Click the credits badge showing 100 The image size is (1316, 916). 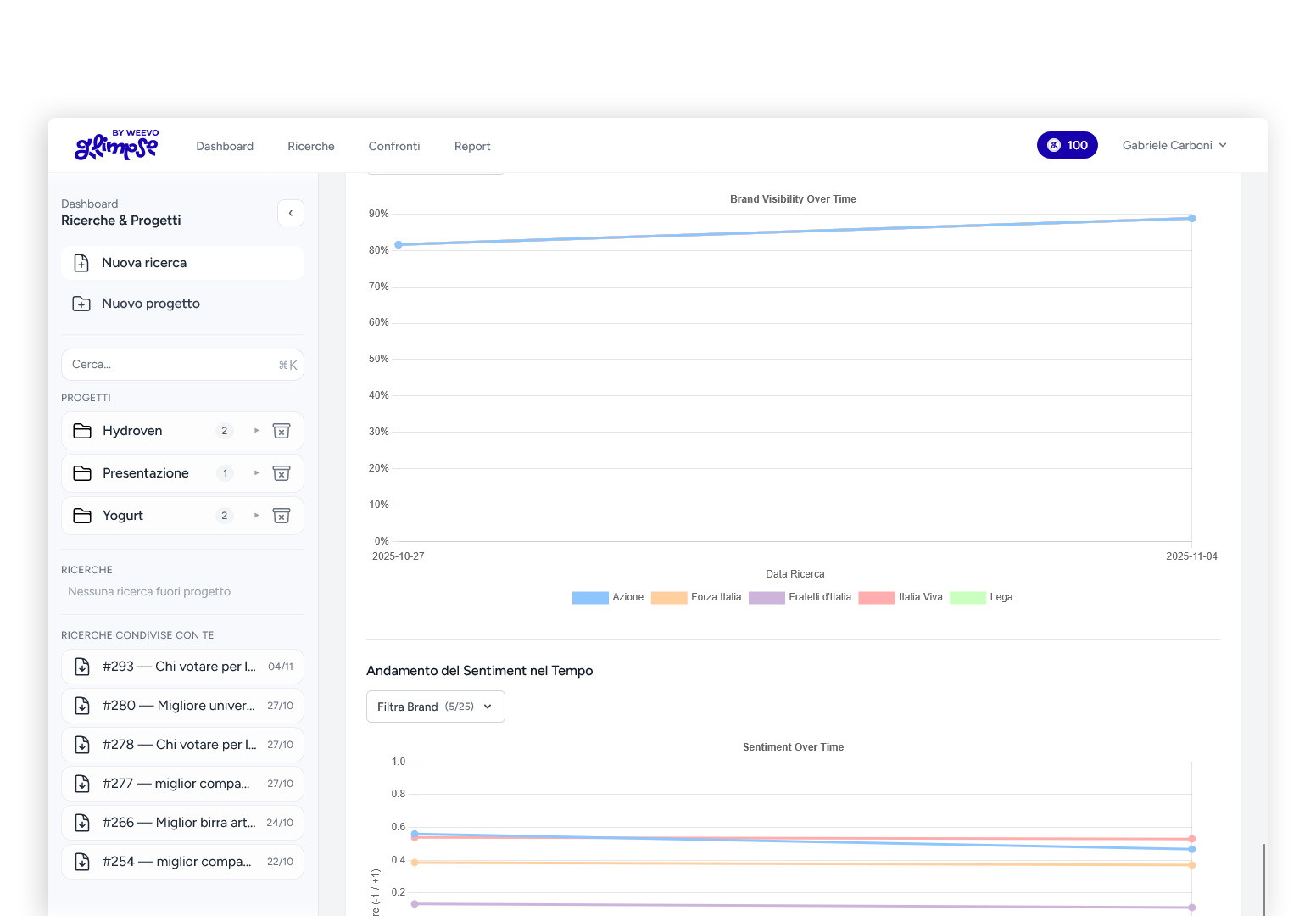[x=1067, y=145]
